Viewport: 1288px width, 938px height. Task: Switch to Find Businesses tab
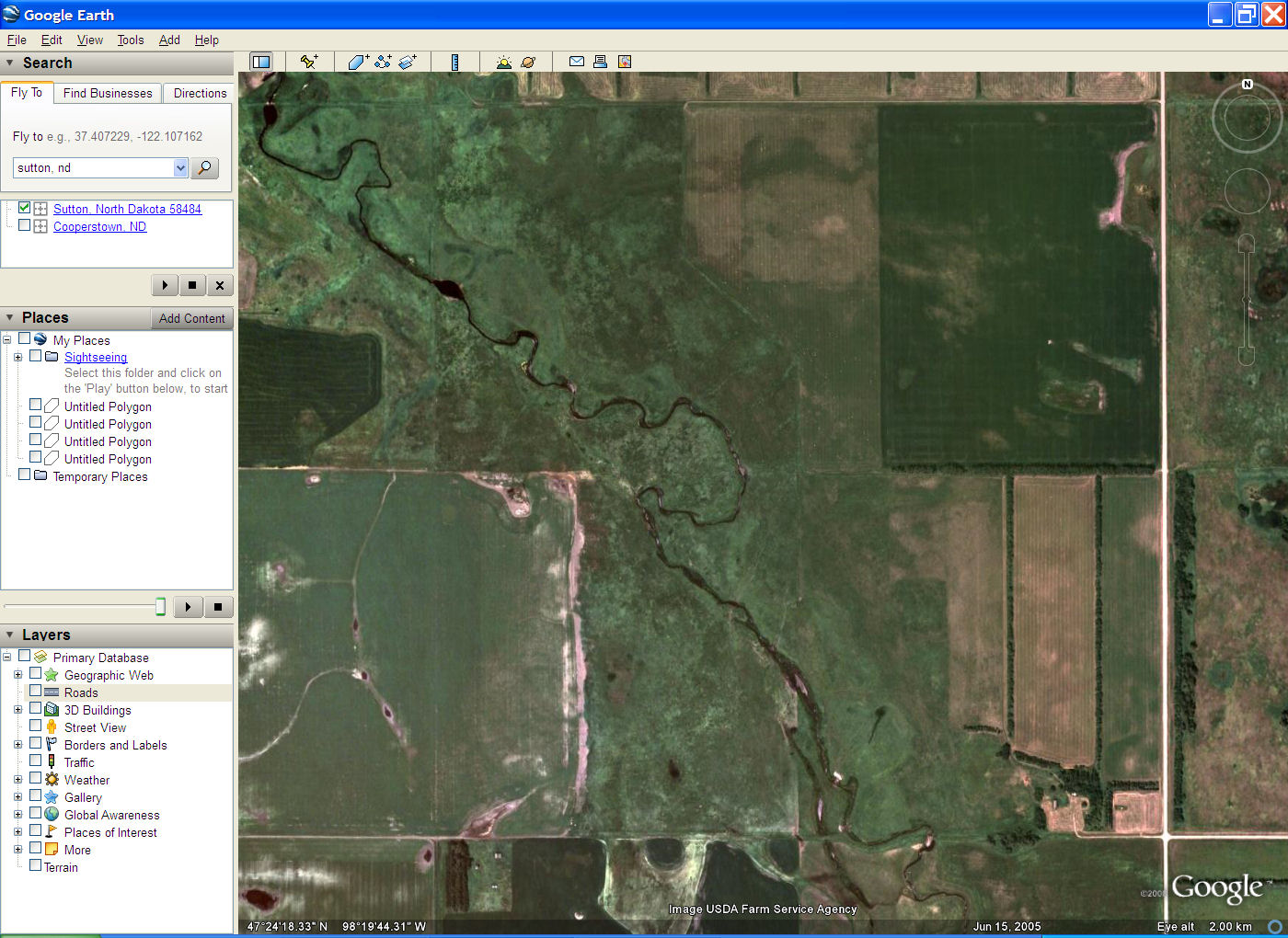[x=108, y=93]
